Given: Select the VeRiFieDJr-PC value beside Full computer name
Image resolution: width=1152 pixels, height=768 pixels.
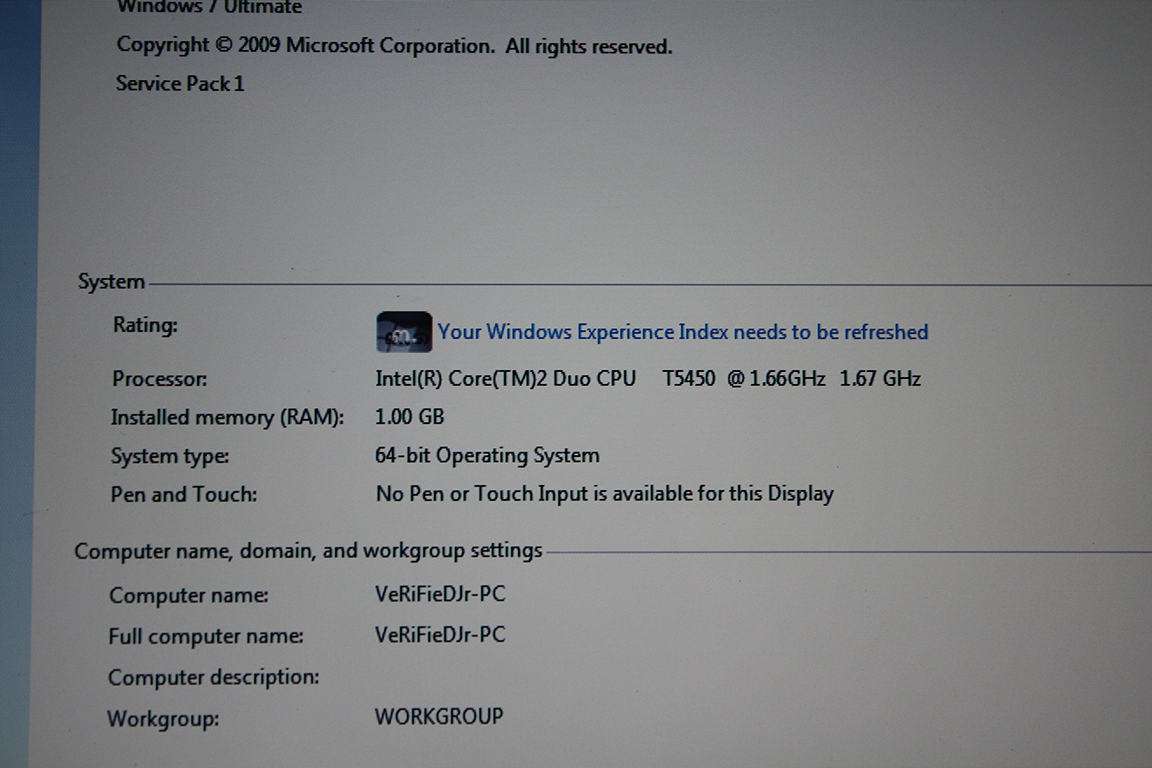Looking at the screenshot, I should click(x=440, y=635).
